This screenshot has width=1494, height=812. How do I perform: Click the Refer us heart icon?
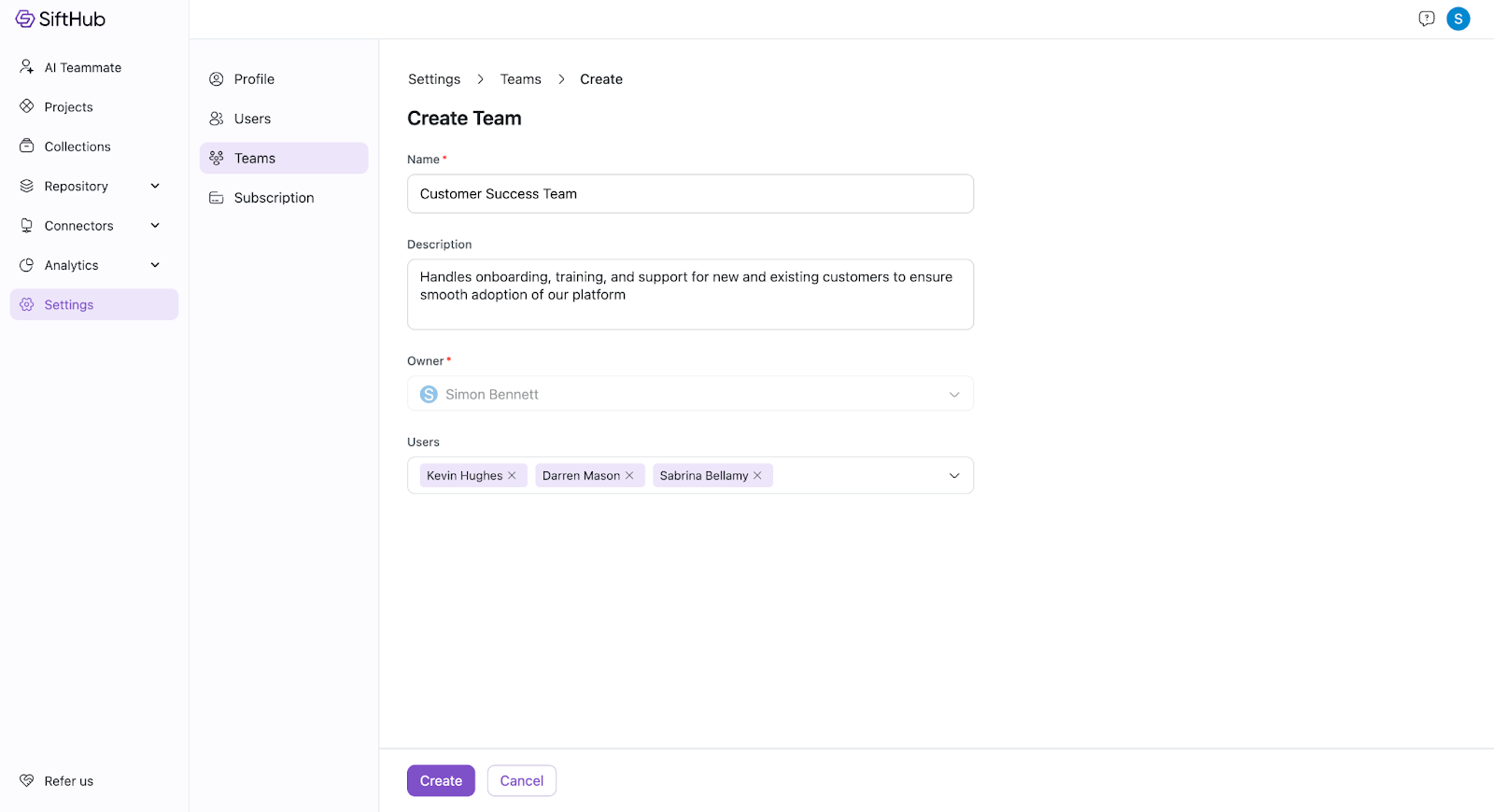pyautogui.click(x=27, y=780)
